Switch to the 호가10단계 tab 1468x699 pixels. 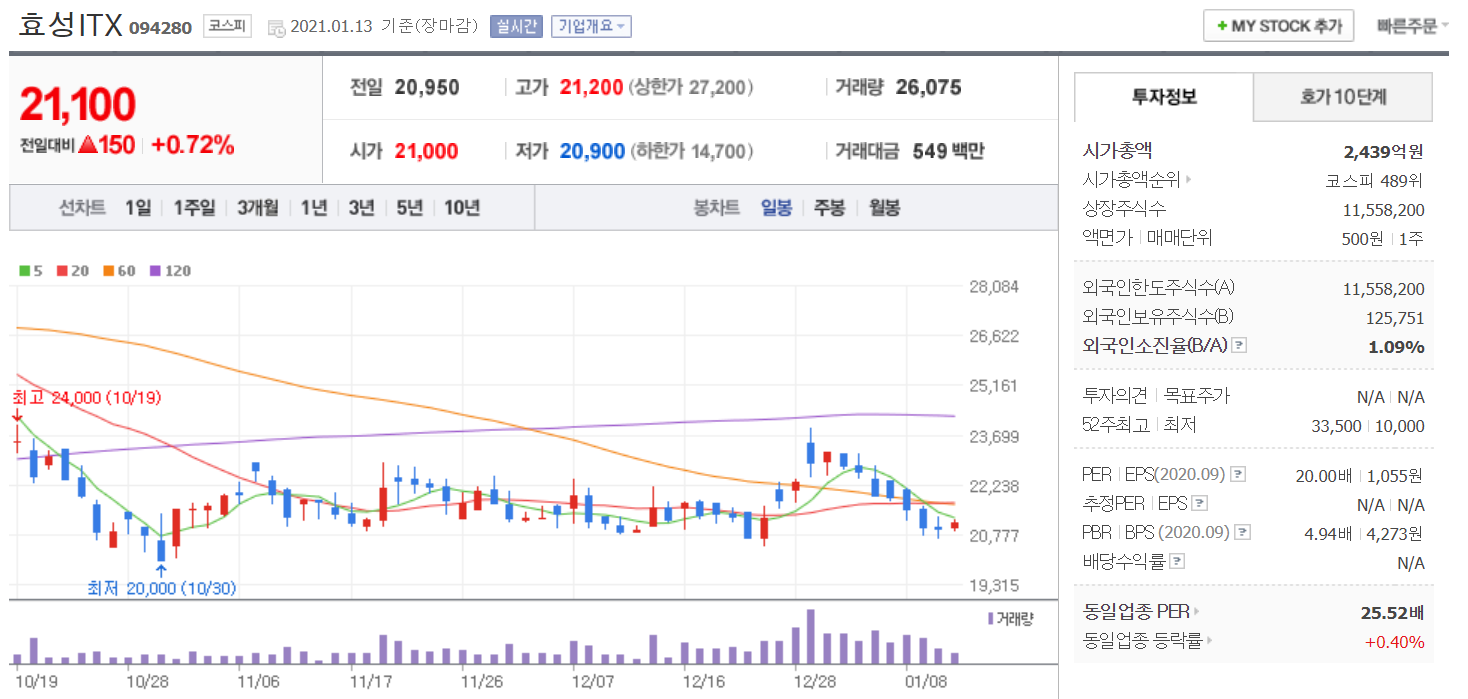pos(1342,97)
